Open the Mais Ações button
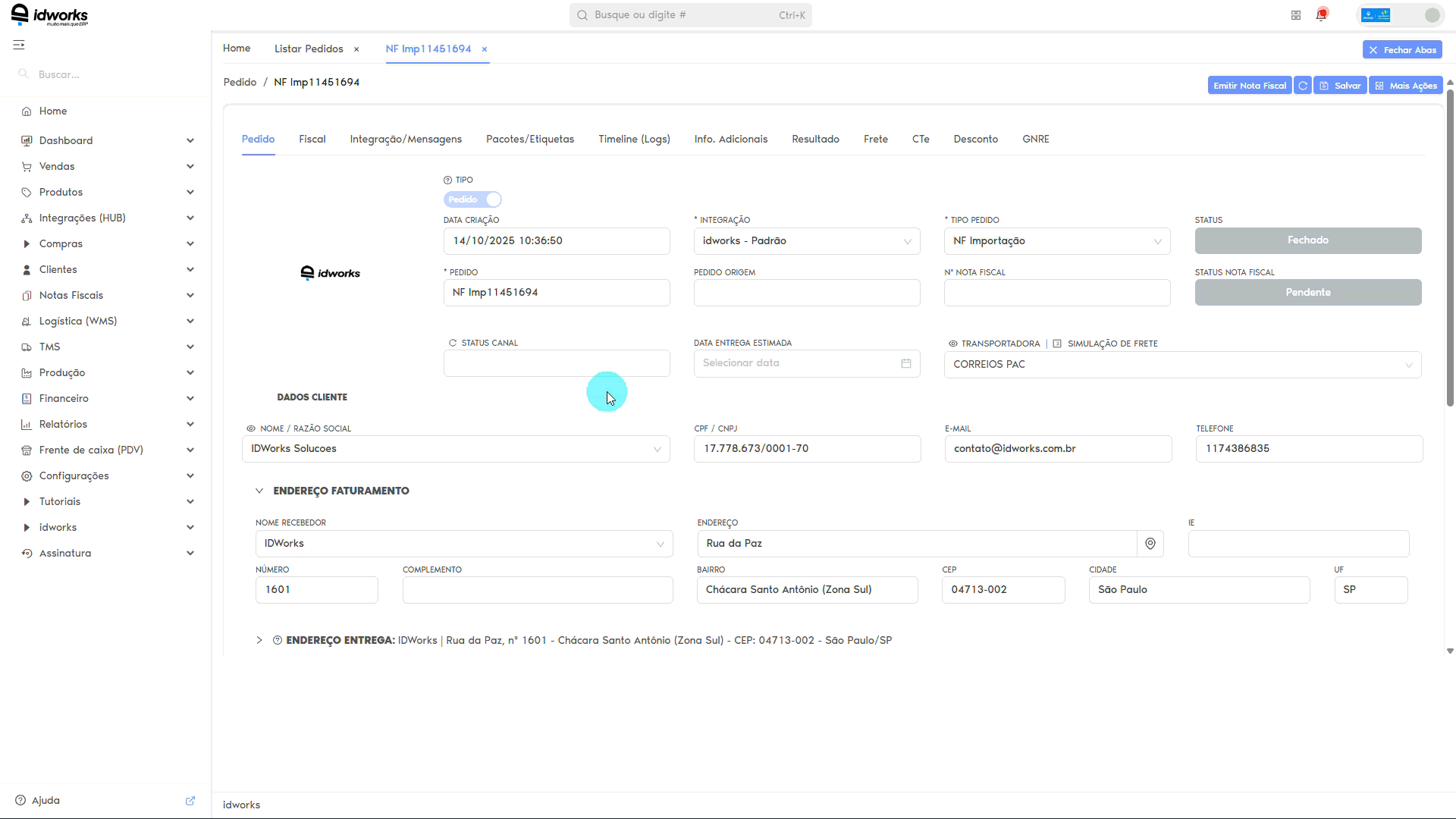Image resolution: width=1456 pixels, height=819 pixels. (1406, 86)
